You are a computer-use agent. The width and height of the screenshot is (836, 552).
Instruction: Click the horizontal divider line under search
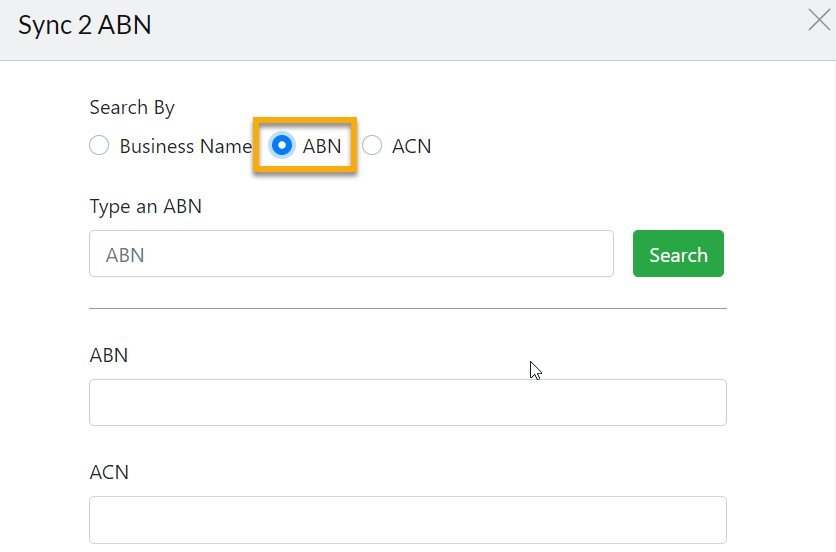408,308
